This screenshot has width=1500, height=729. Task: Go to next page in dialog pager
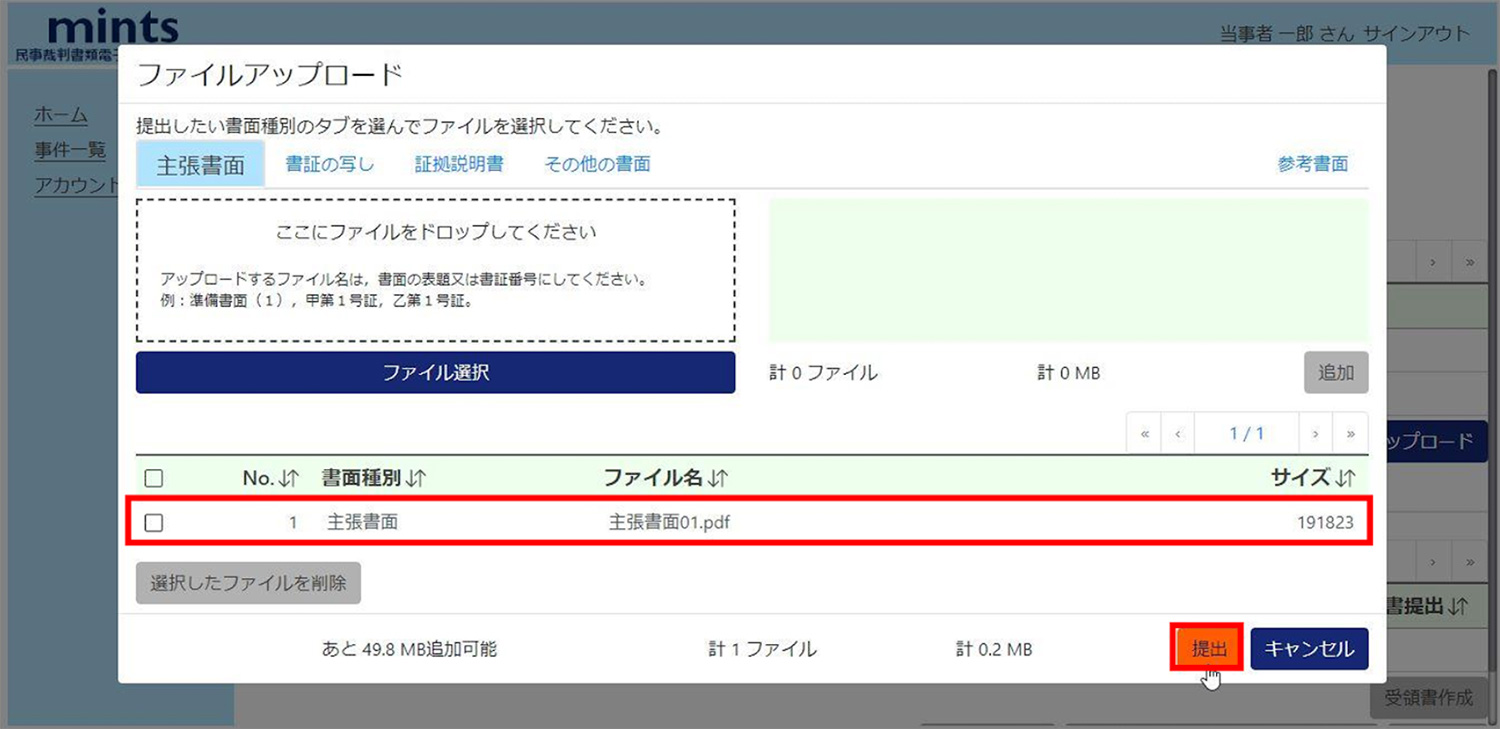[x=1316, y=434]
